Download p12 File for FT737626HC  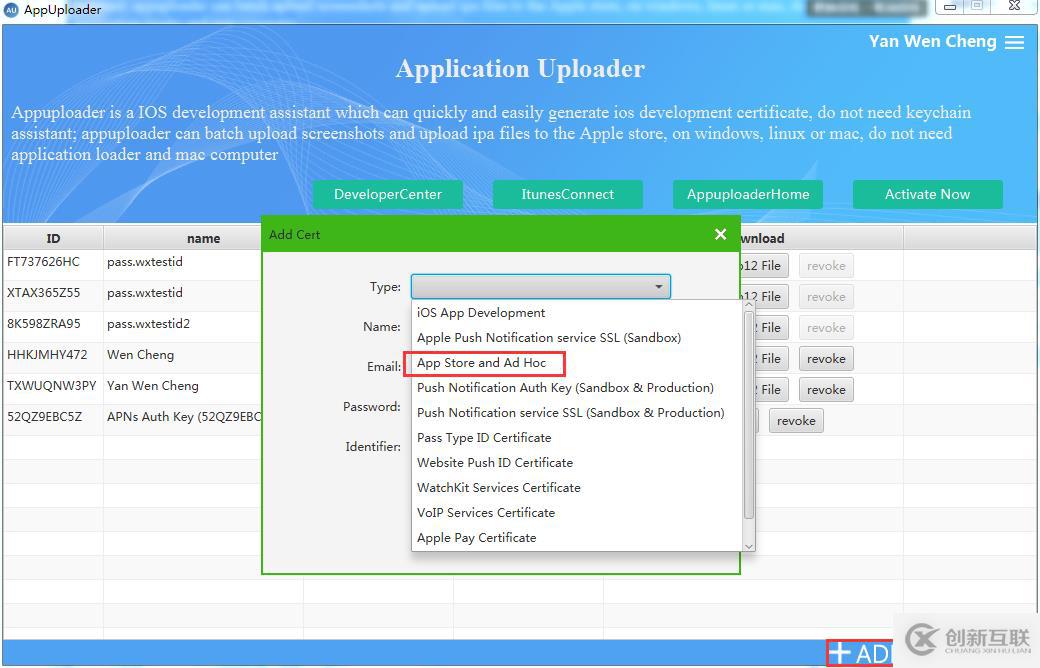click(x=764, y=266)
